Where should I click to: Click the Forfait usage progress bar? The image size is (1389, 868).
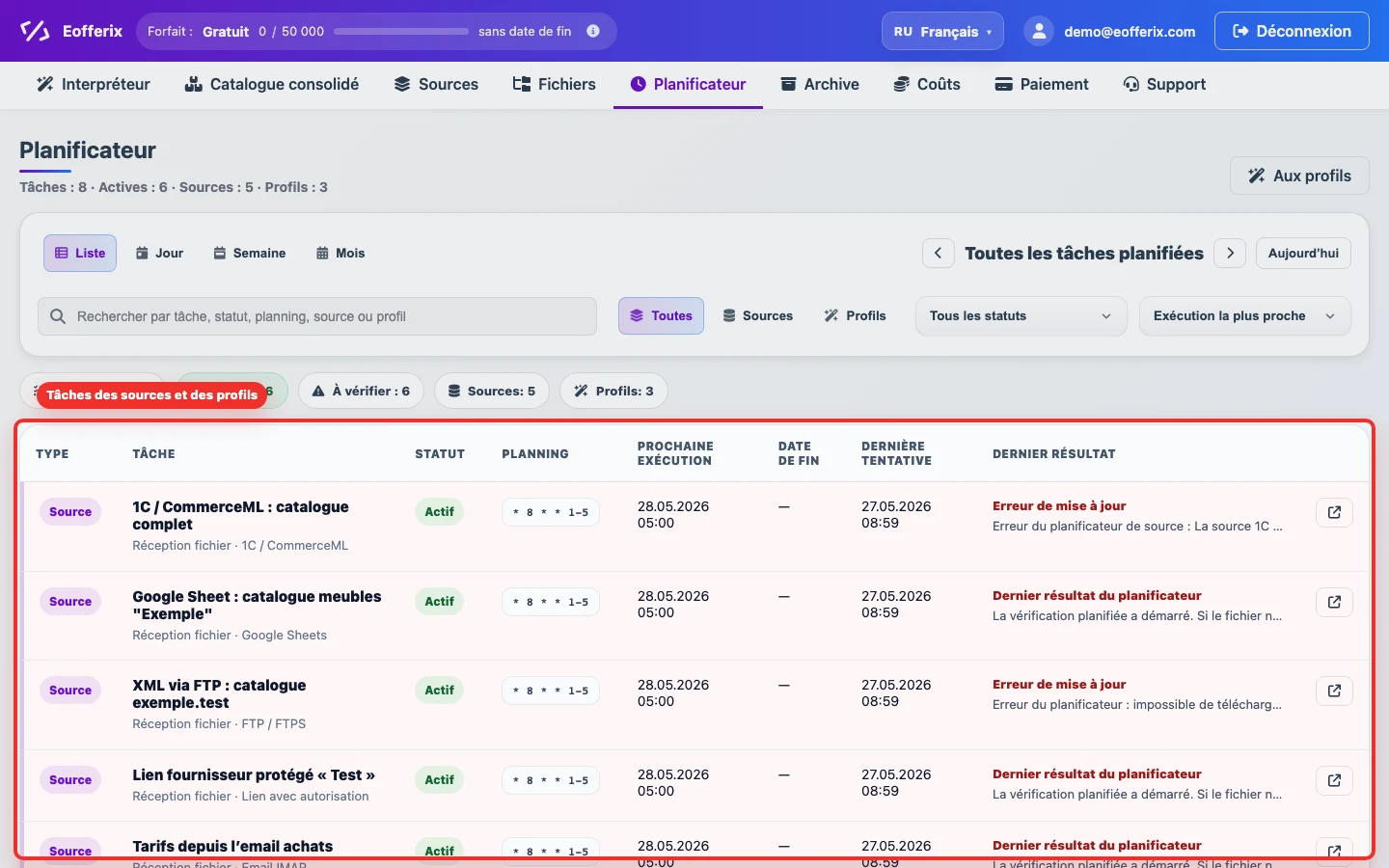coord(401,31)
